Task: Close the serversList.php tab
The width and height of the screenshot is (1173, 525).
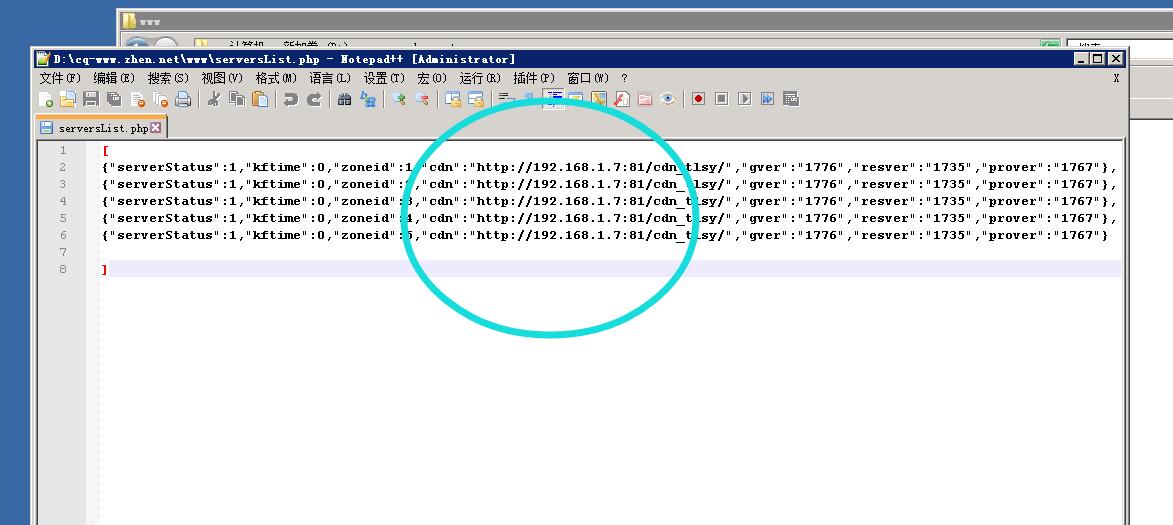Action: (156, 128)
